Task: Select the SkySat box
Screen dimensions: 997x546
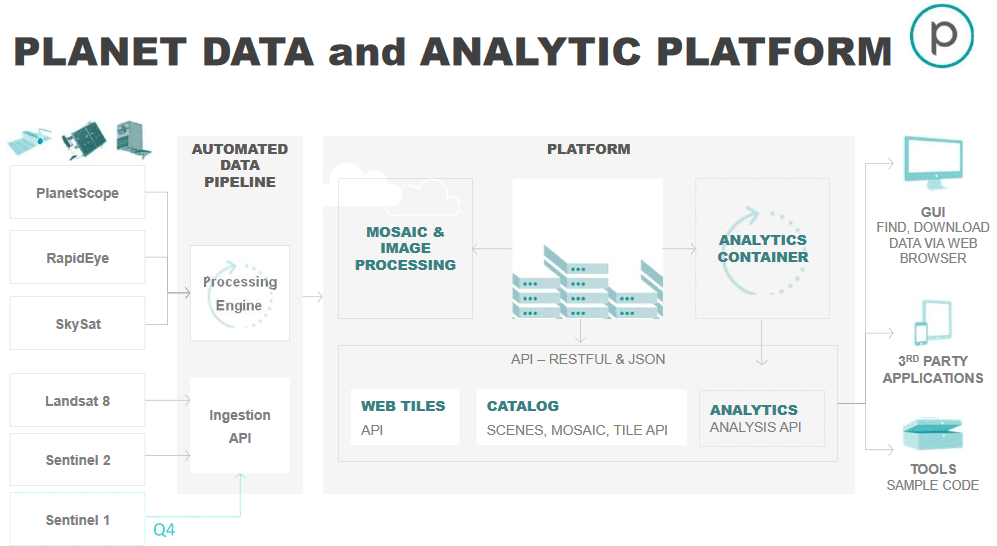Action: (78, 324)
